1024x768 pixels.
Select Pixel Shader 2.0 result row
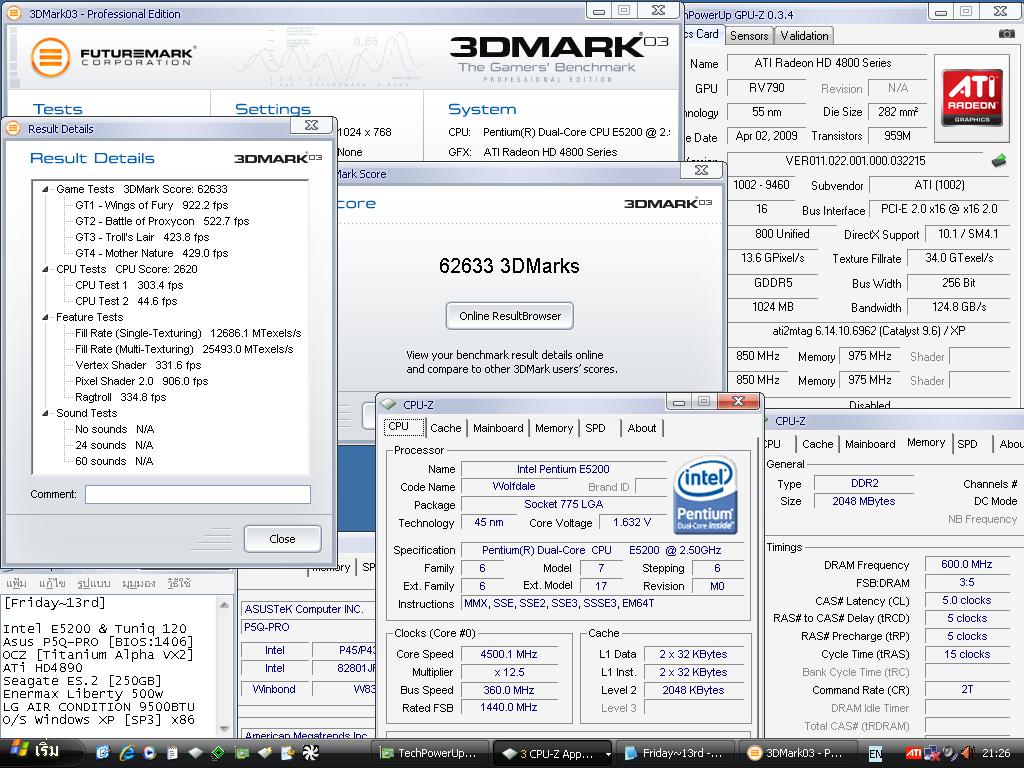tap(142, 381)
